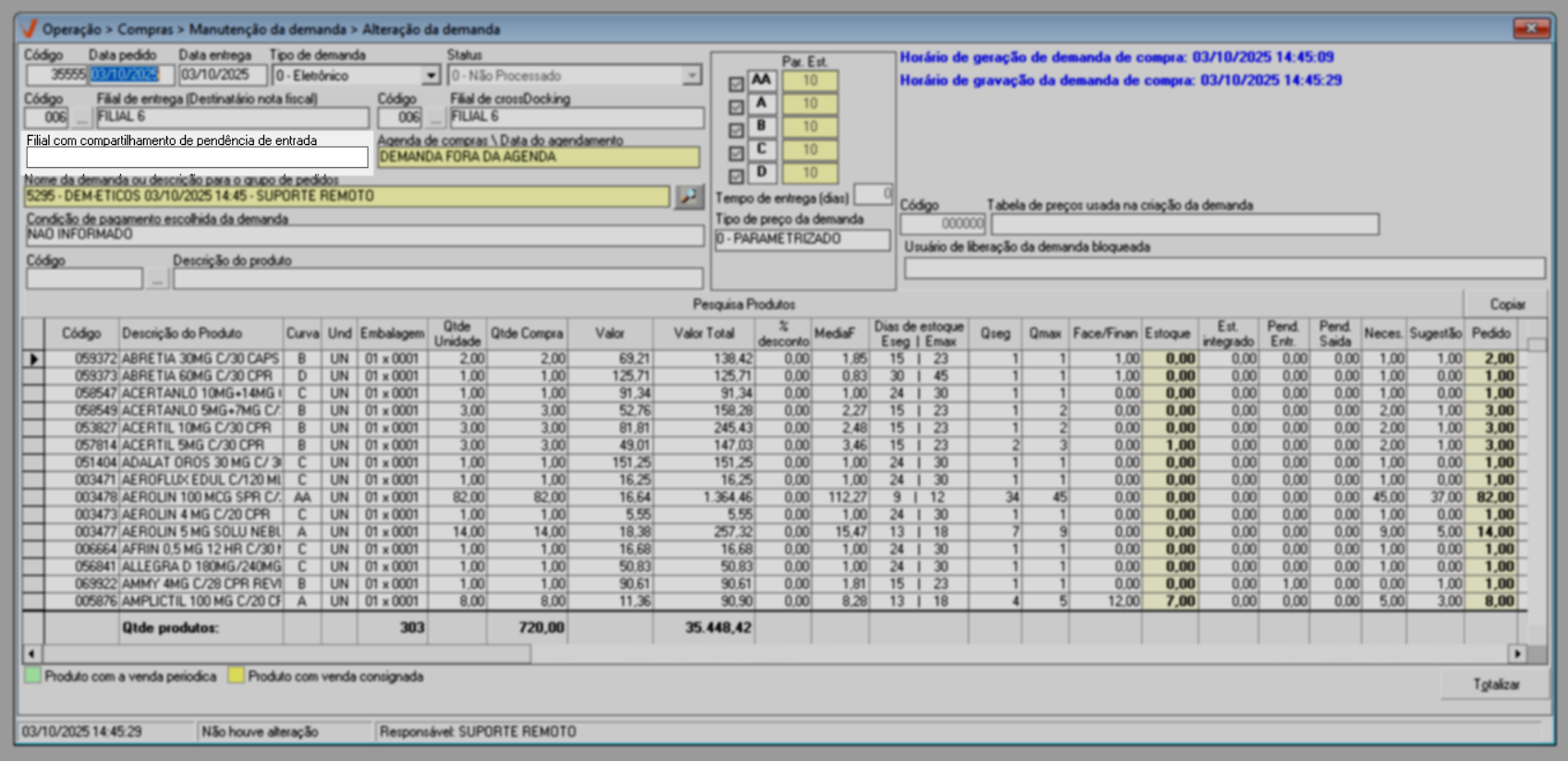Screen dimensions: 1568x761
Task: Click the Valor Total column header
Action: [703, 333]
